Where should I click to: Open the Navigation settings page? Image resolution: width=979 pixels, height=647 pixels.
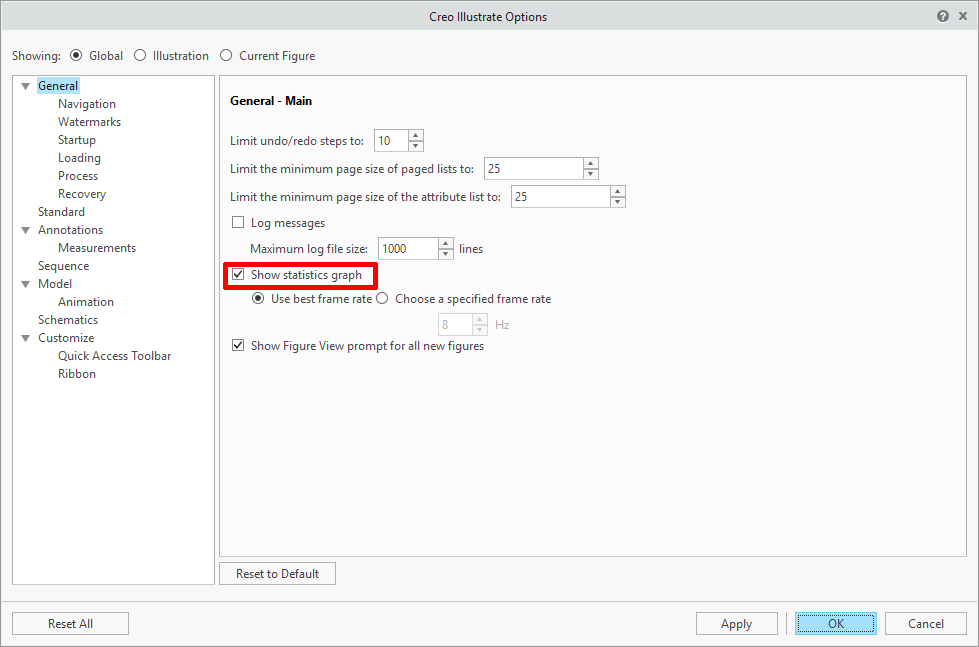(x=87, y=104)
